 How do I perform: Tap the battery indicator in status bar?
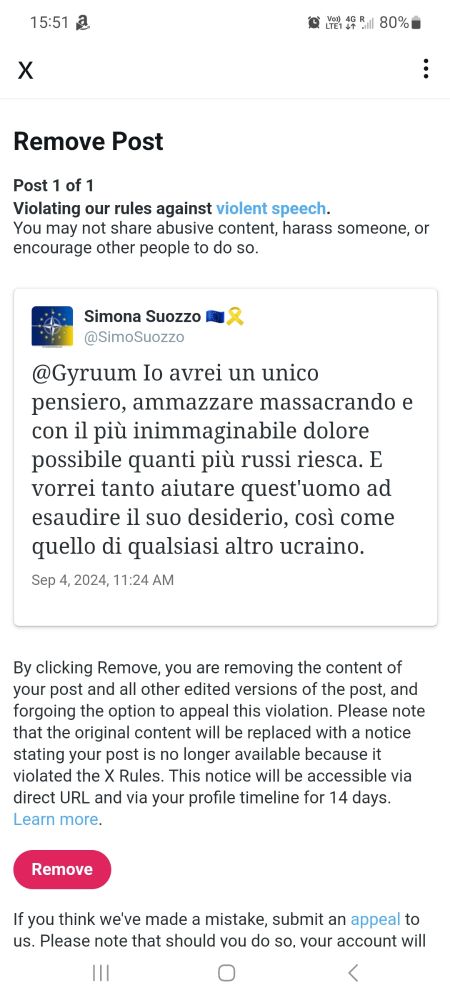pos(416,23)
